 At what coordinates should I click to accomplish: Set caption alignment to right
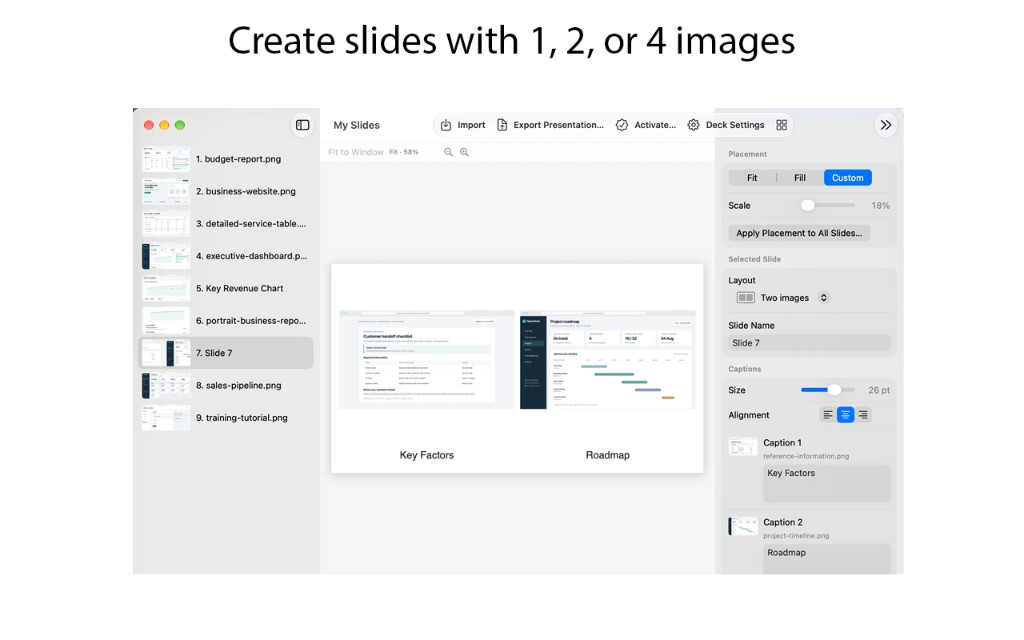click(863, 415)
